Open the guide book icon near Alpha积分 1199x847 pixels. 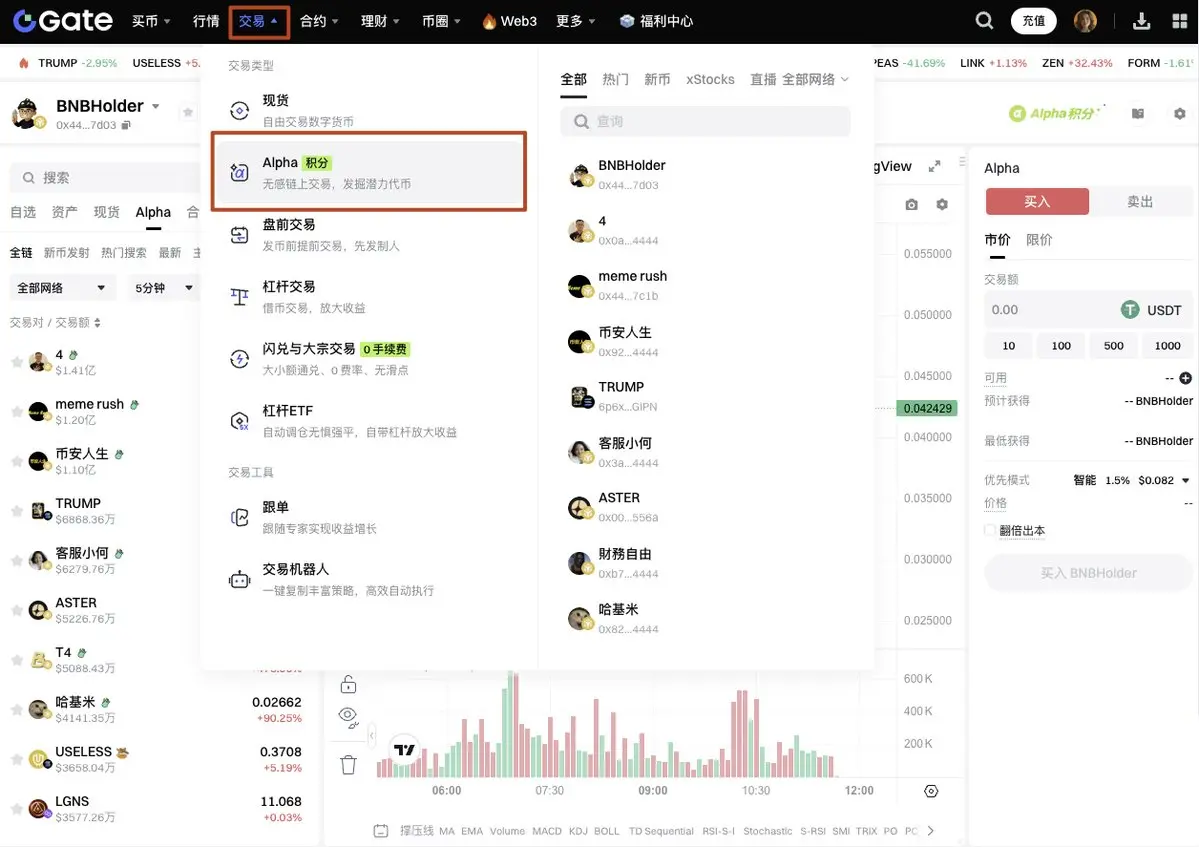(1138, 113)
